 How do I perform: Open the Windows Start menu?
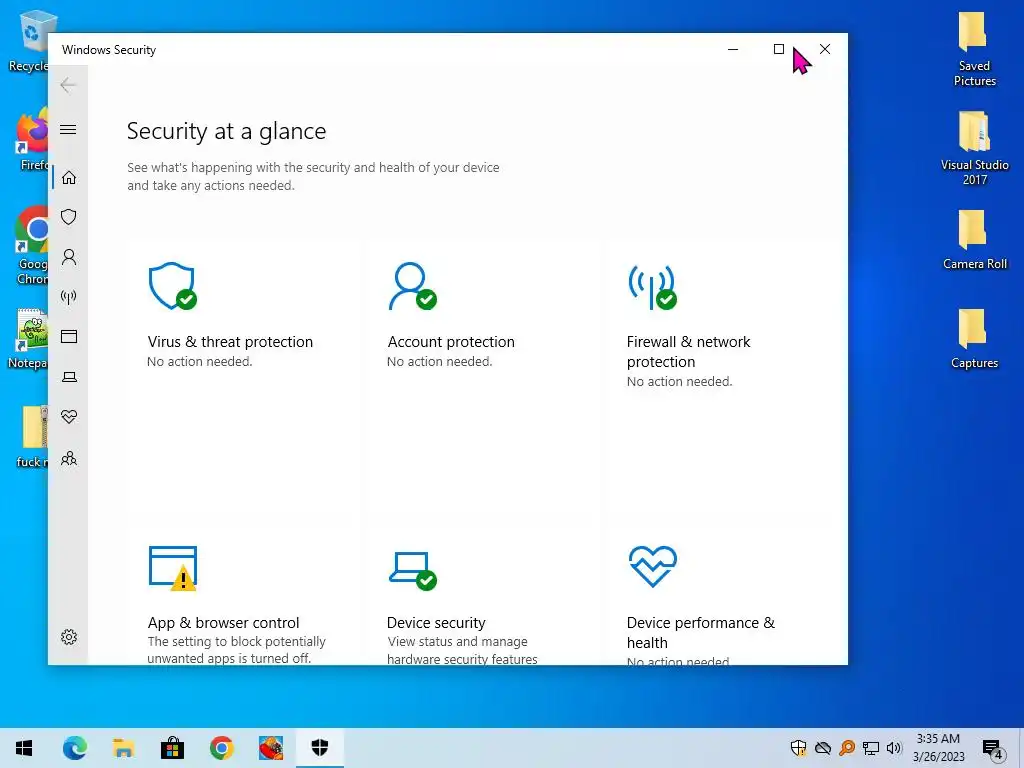tap(24, 748)
